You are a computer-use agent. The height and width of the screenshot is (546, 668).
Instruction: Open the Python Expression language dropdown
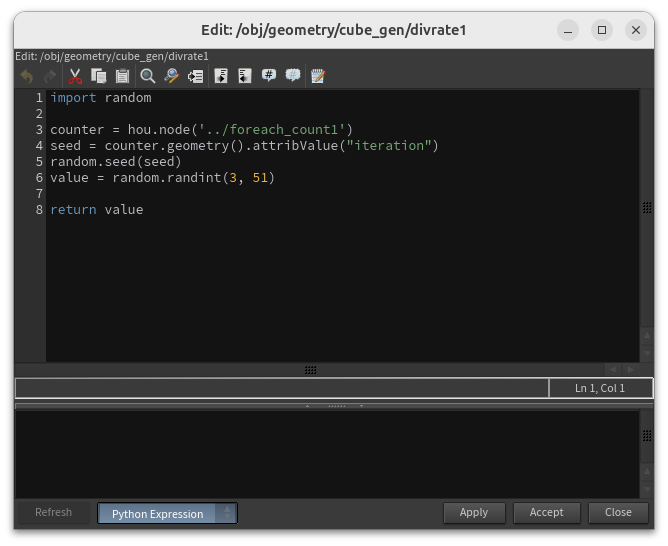click(167, 513)
